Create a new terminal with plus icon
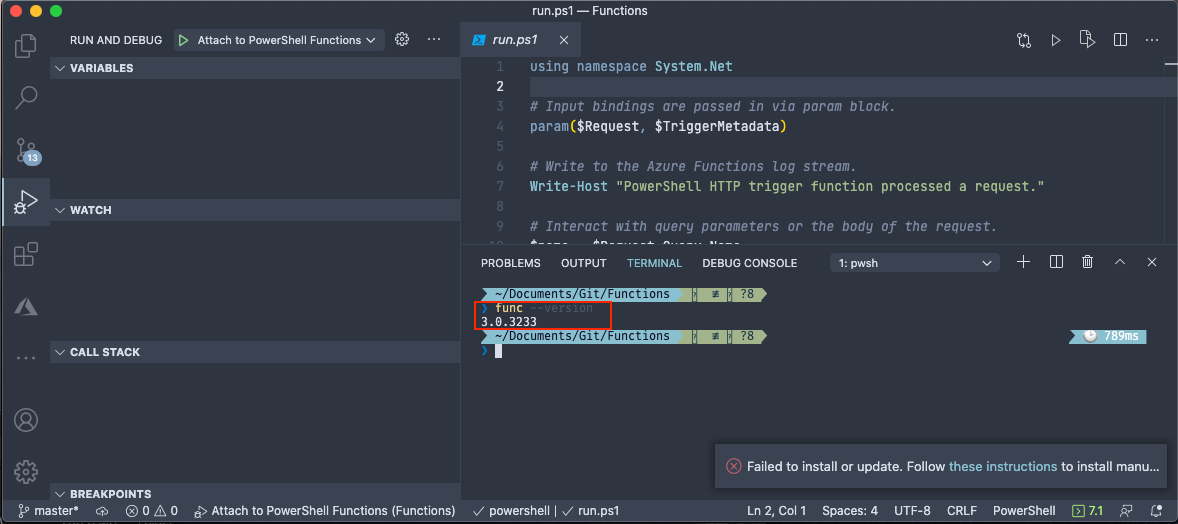This screenshot has height=524, width=1178. click(1022, 262)
